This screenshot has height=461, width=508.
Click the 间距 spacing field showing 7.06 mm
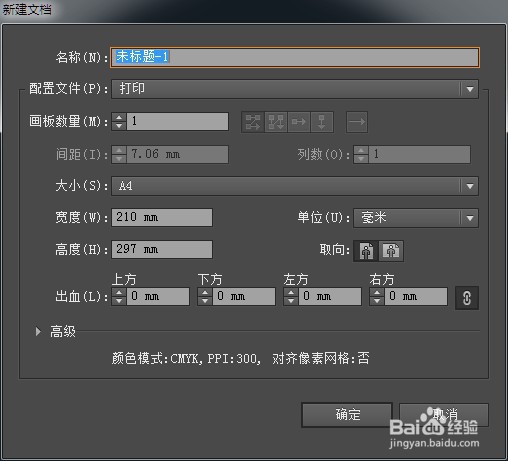(x=178, y=154)
